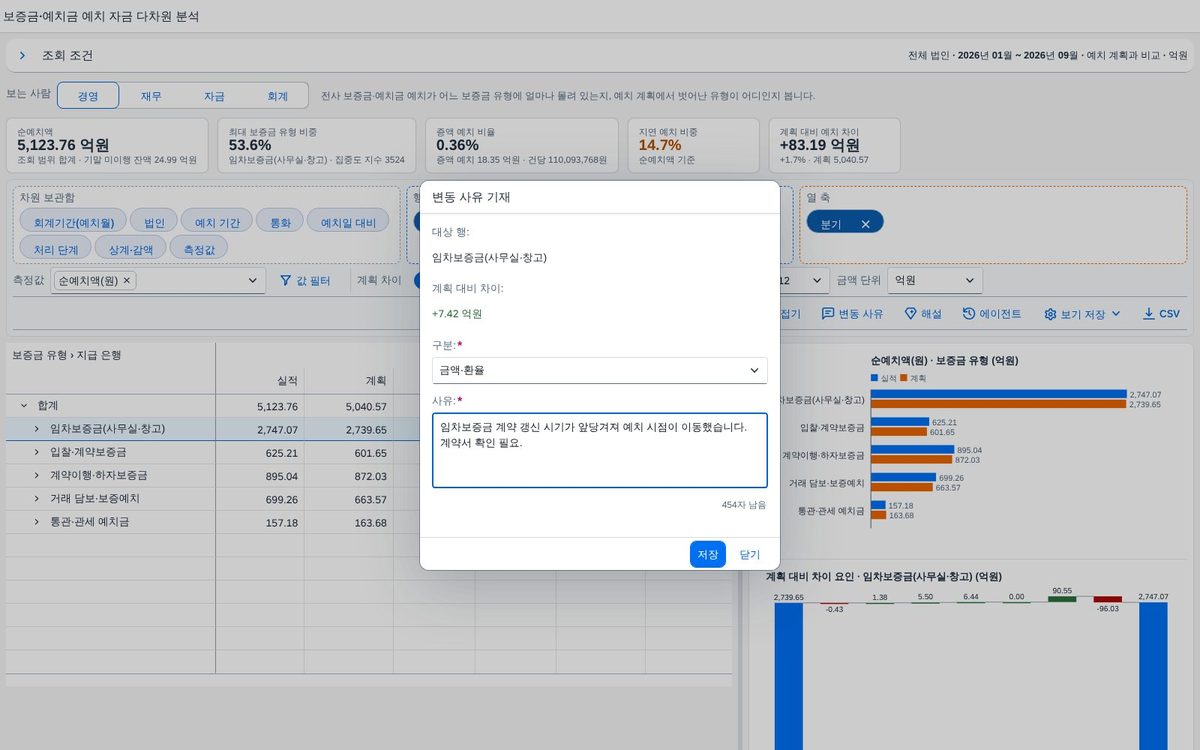Close the dialog with 닫기
The height and width of the screenshot is (750, 1200).
pos(750,554)
